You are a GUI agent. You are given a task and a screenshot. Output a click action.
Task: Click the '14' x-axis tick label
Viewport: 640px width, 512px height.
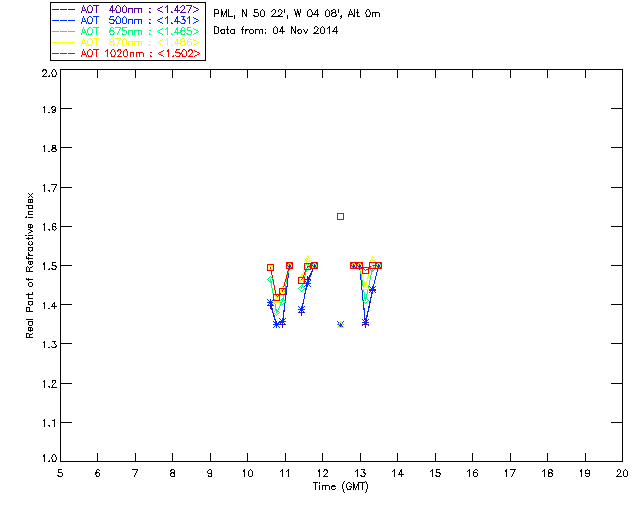click(x=398, y=474)
